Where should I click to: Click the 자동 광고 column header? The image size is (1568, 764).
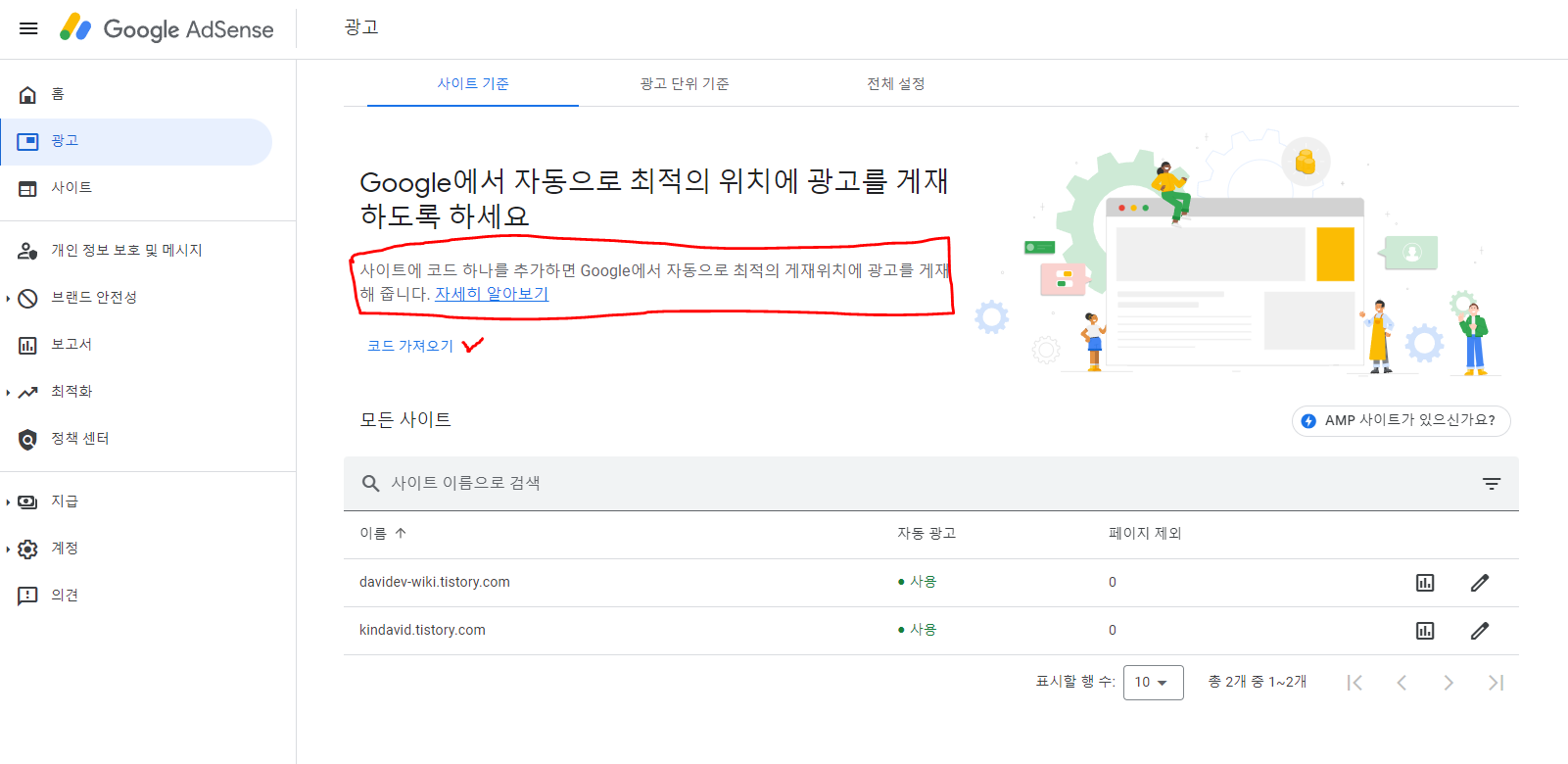[927, 533]
